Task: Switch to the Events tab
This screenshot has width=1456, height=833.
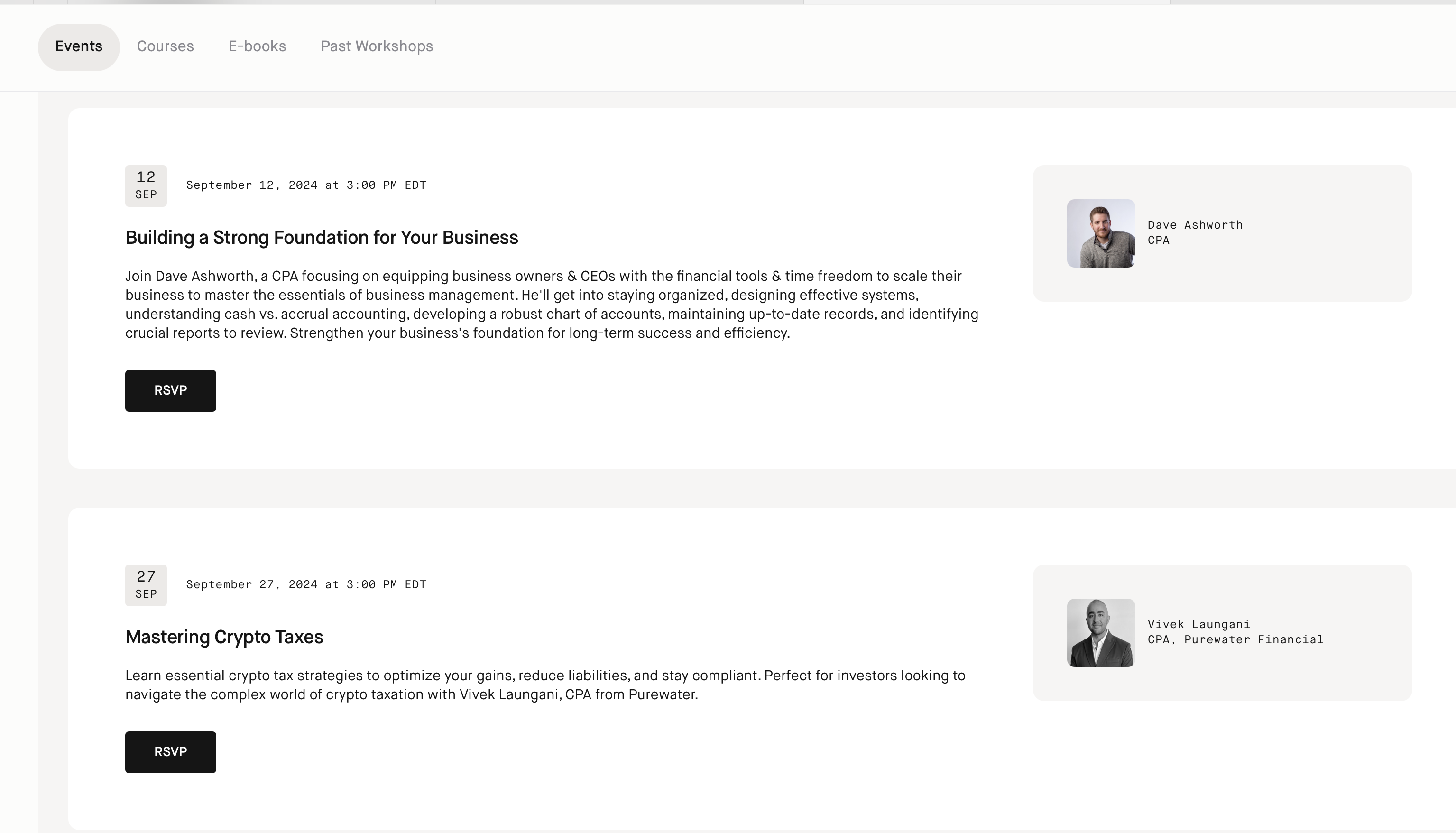Action: pyautogui.click(x=78, y=46)
